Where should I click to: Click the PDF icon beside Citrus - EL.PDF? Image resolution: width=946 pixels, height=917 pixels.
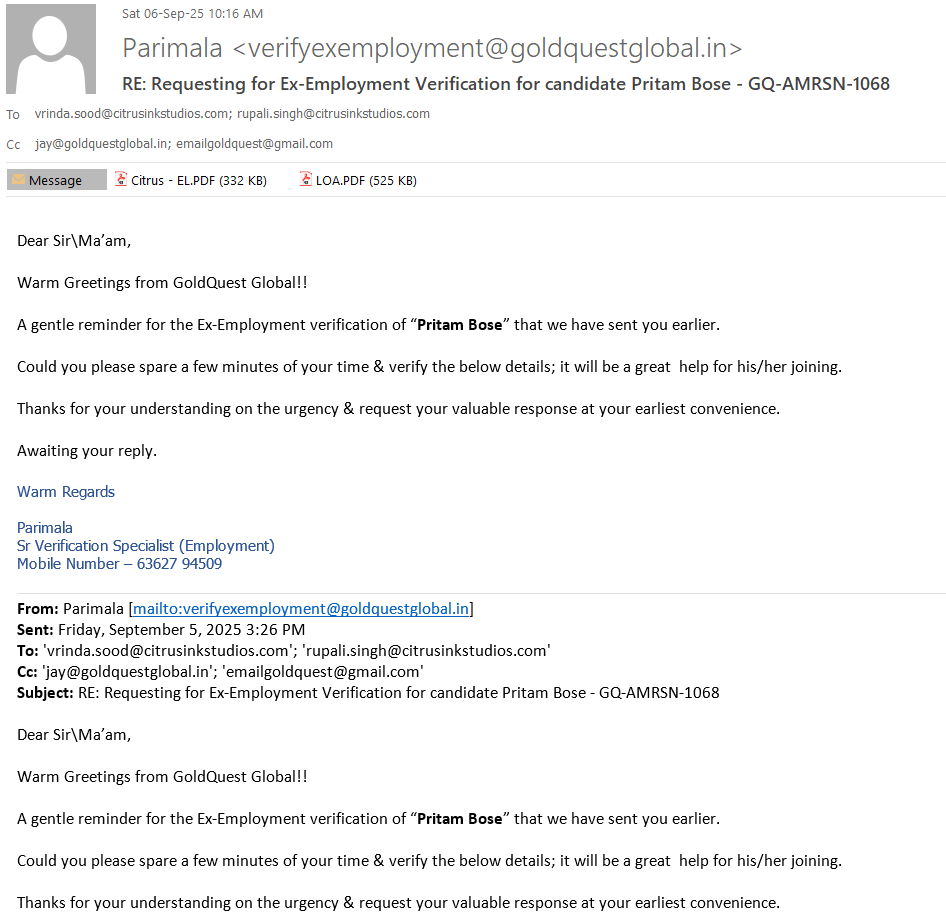click(x=121, y=180)
